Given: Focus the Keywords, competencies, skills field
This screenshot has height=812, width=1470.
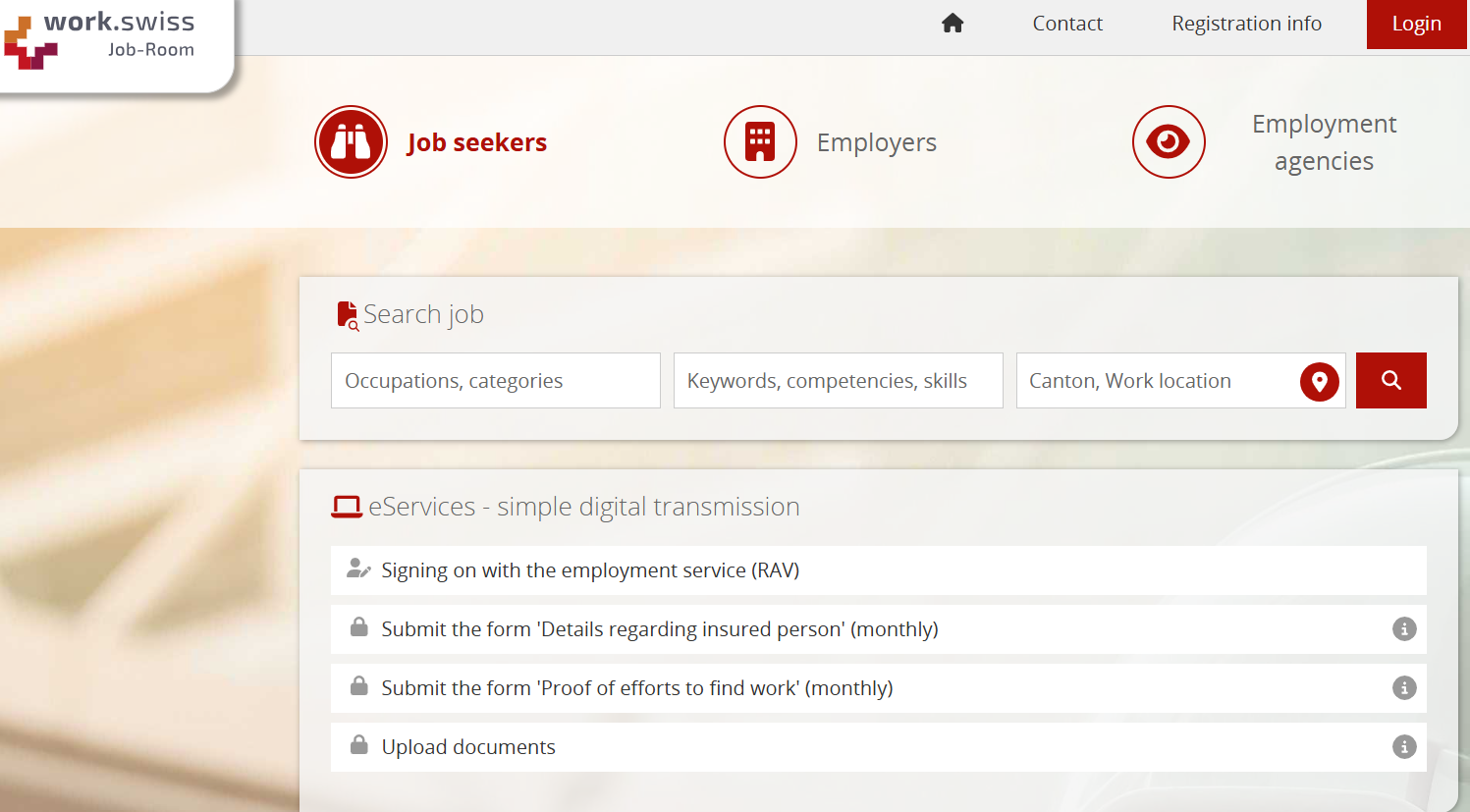Looking at the screenshot, I should click(838, 381).
